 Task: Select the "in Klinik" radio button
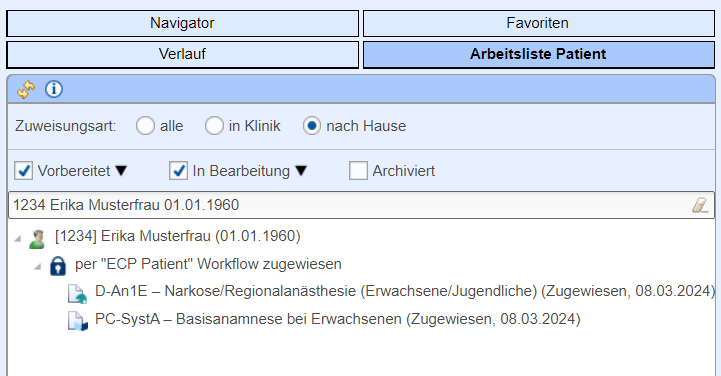[214, 125]
